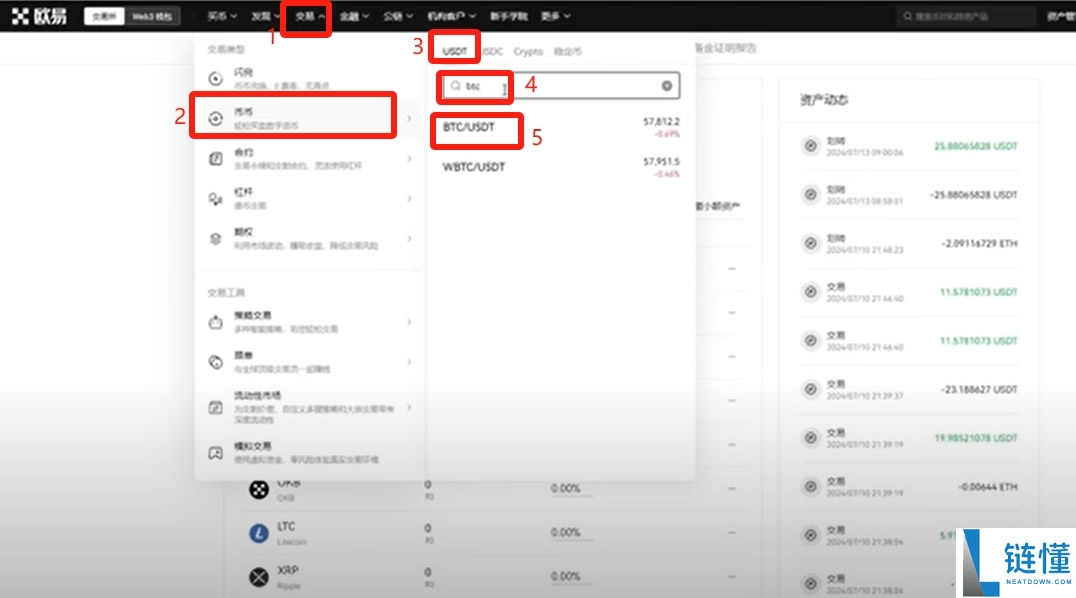The height and width of the screenshot is (598, 1076).
Task: Go to 新手学院 in the navigation bar
Action: 508,16
